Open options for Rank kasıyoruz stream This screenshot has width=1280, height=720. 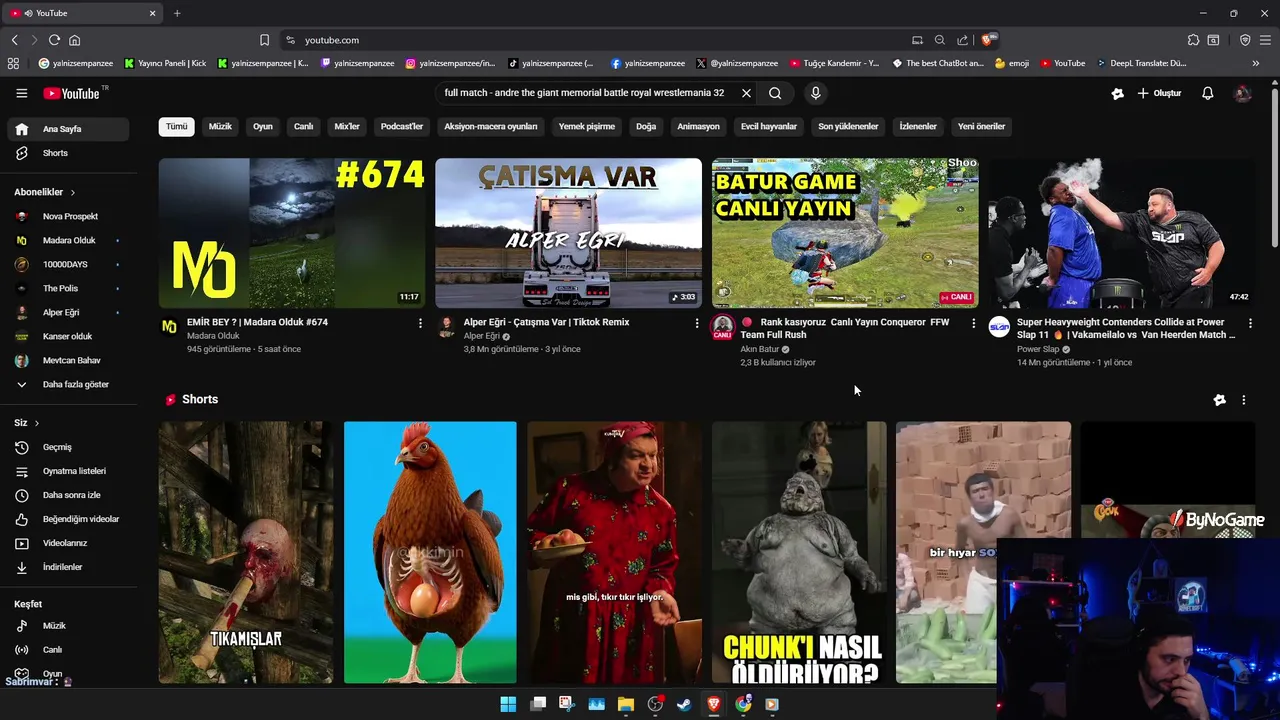click(x=973, y=323)
